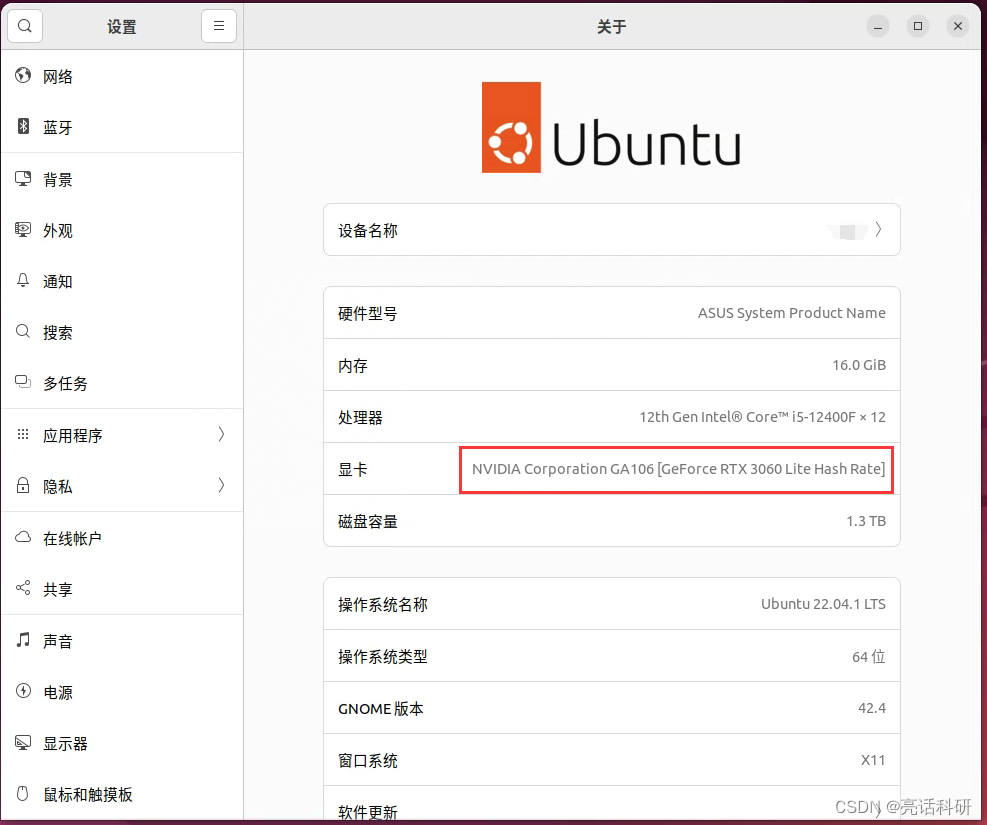The image size is (987, 825).
Task: Click the GNOME version 42.4 value
Action: 872,708
